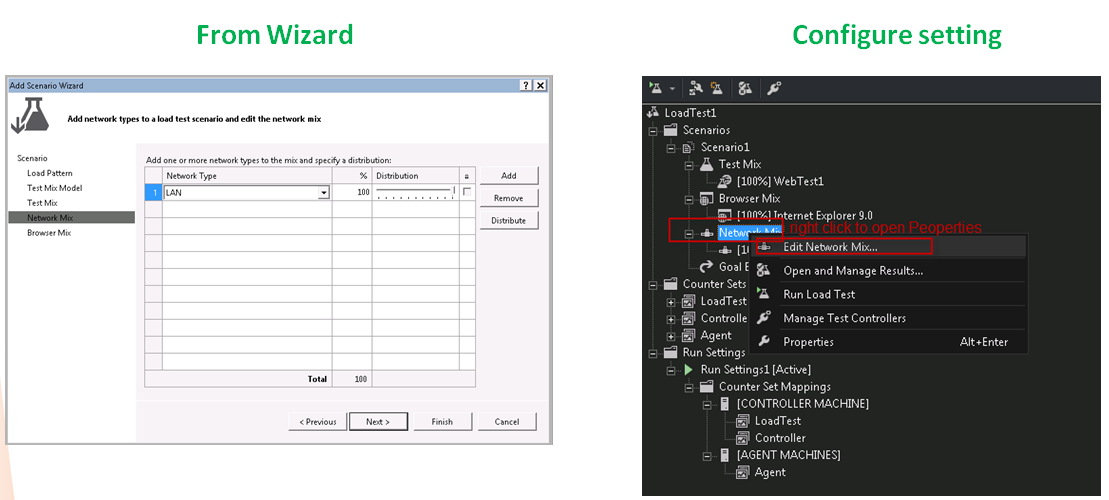Screen dimensions: 1109x500
Task: Click the Run Load Test toolbar flask icon
Action: click(x=656, y=88)
